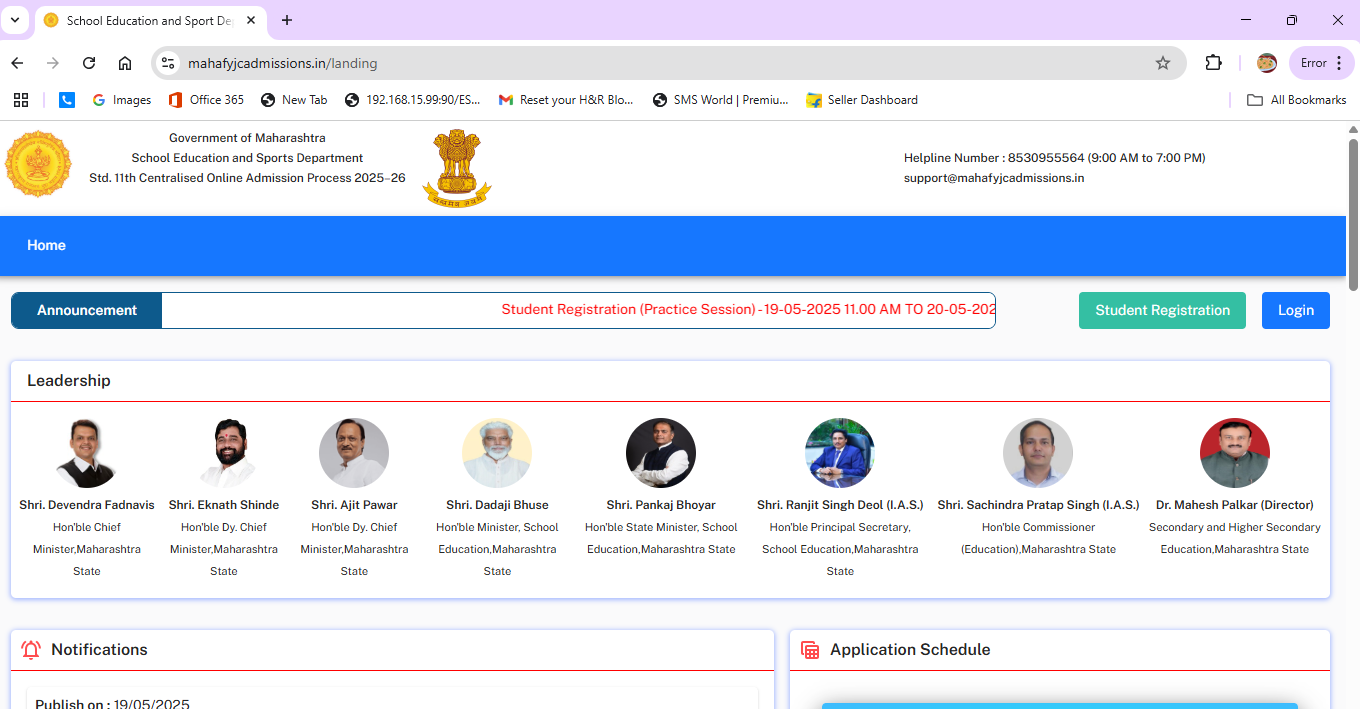Bookmark this page with the star icon
1360x709 pixels.
1163,63
